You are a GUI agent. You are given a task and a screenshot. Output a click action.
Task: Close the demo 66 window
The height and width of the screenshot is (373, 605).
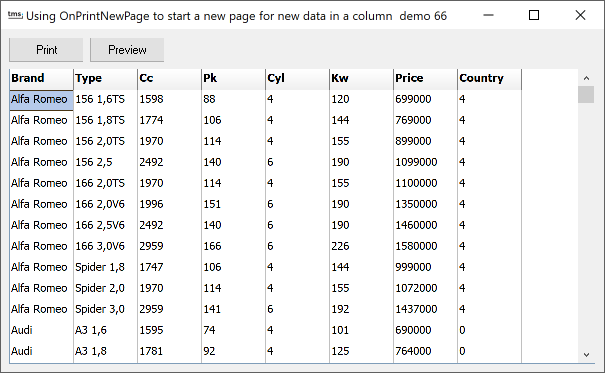580,15
